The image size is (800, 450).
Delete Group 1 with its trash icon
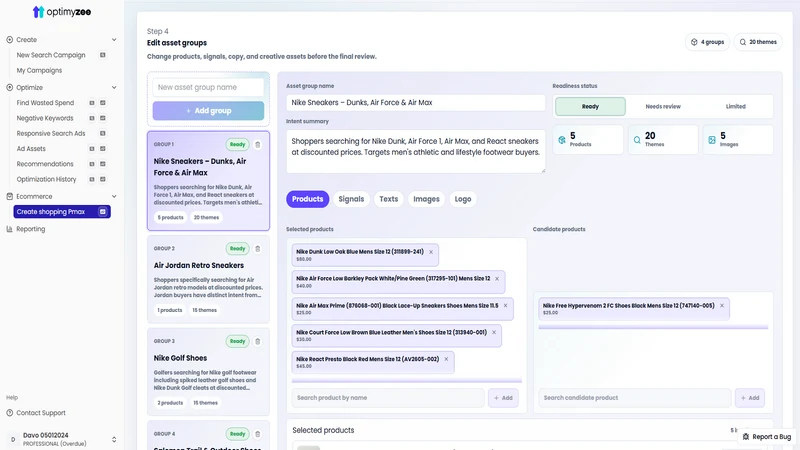[258, 144]
